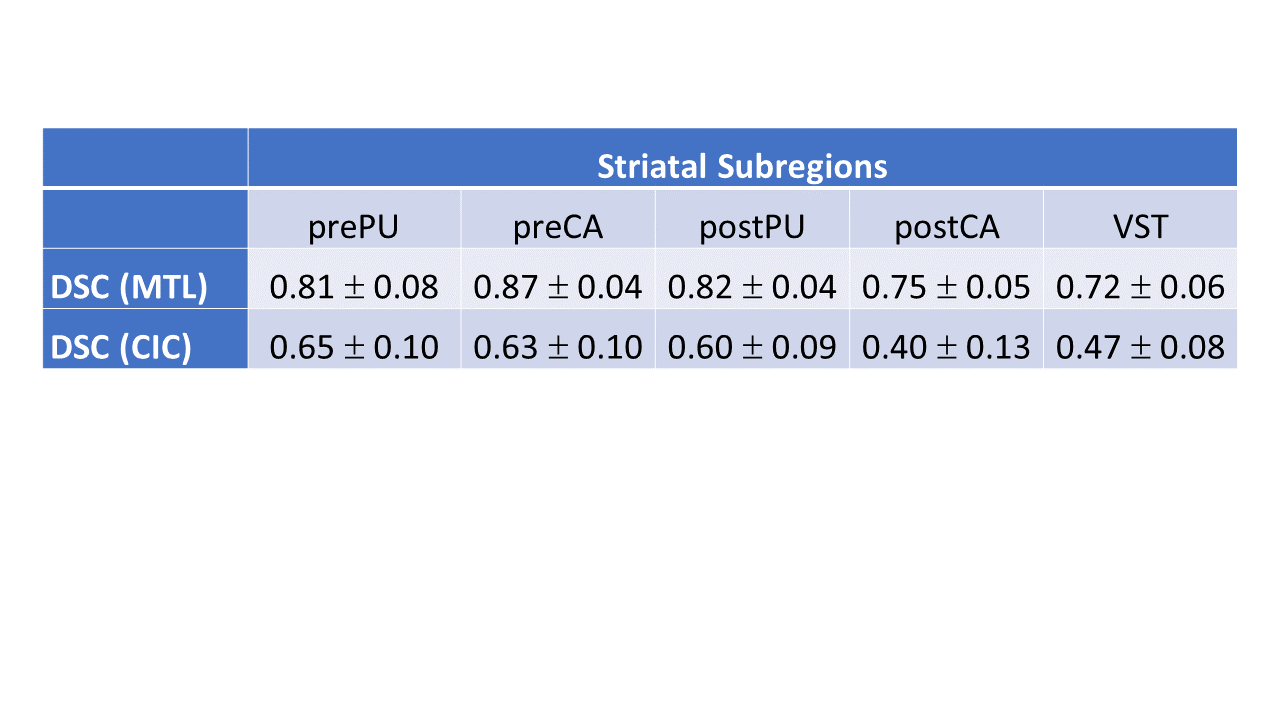Select the preCA column header
Screen dimensions: 1280x720
click(558, 227)
